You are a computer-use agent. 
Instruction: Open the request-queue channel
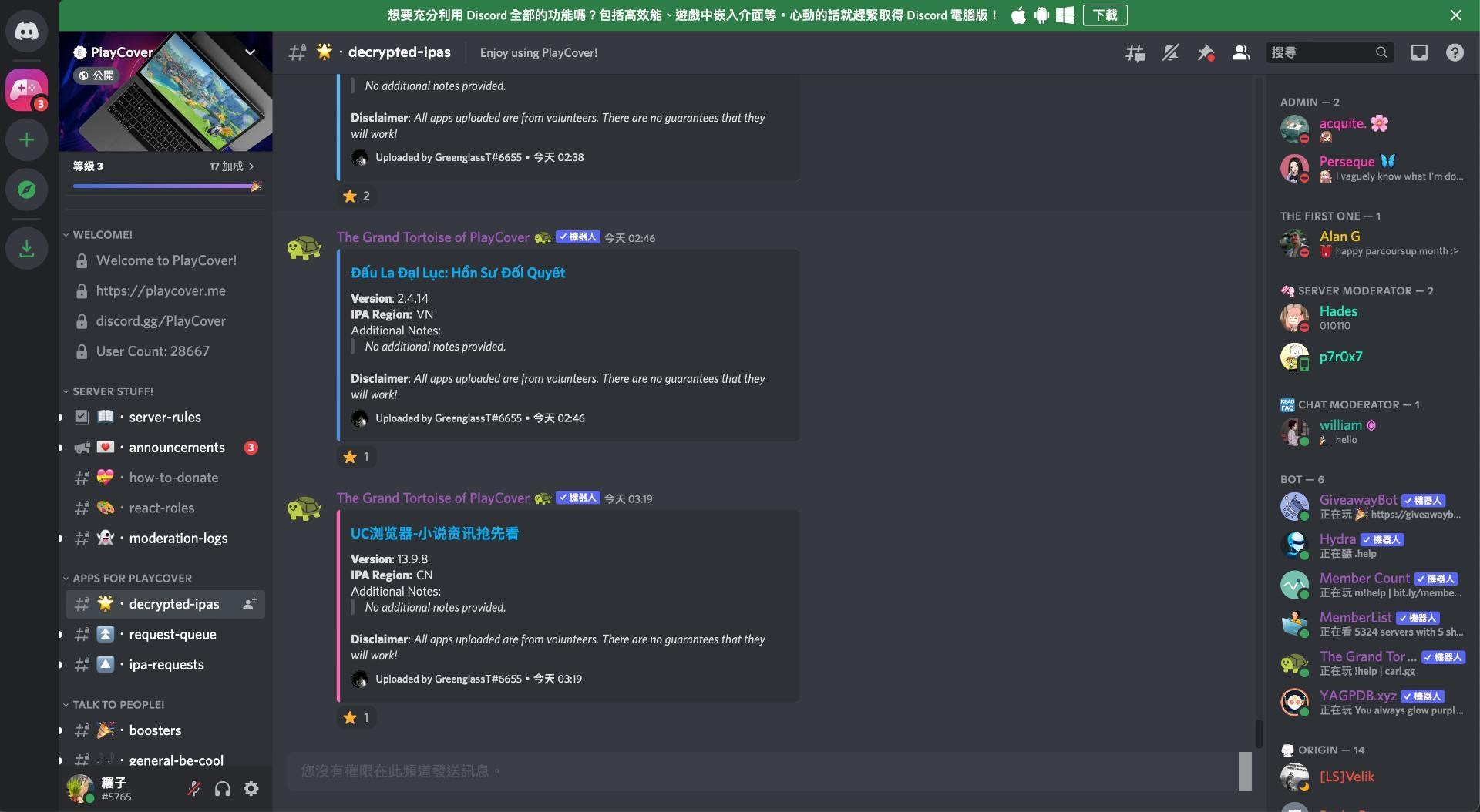coord(165,634)
